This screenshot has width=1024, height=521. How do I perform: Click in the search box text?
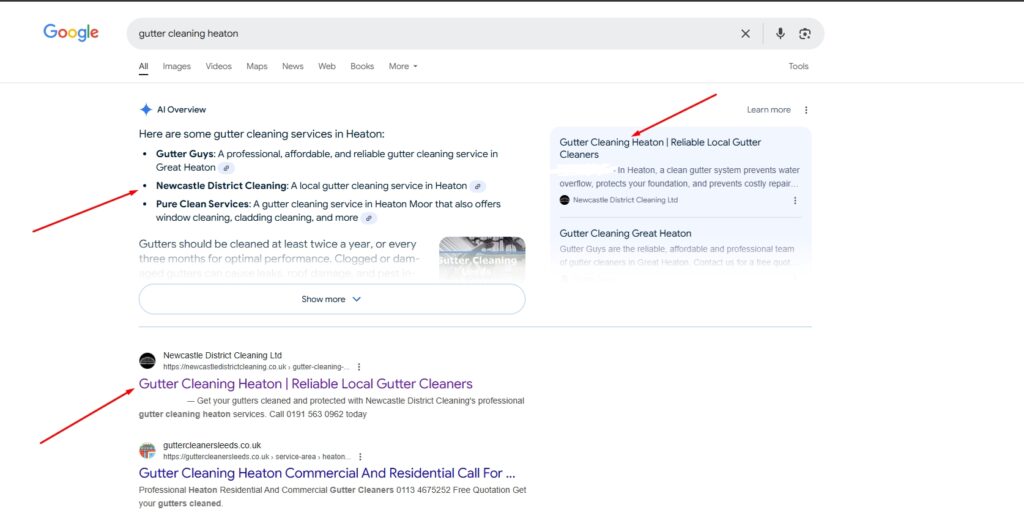point(189,33)
